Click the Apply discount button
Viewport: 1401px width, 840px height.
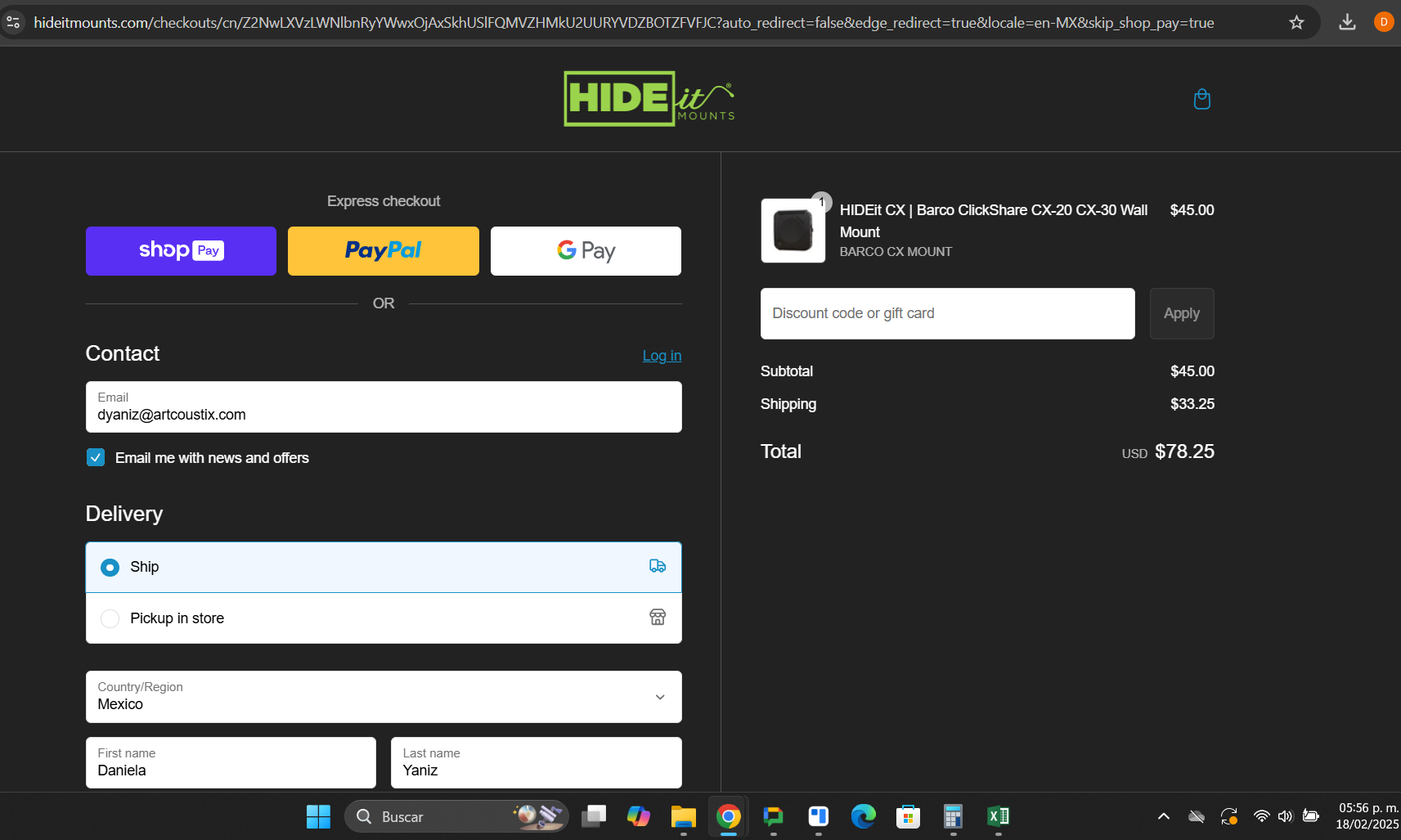coord(1182,313)
